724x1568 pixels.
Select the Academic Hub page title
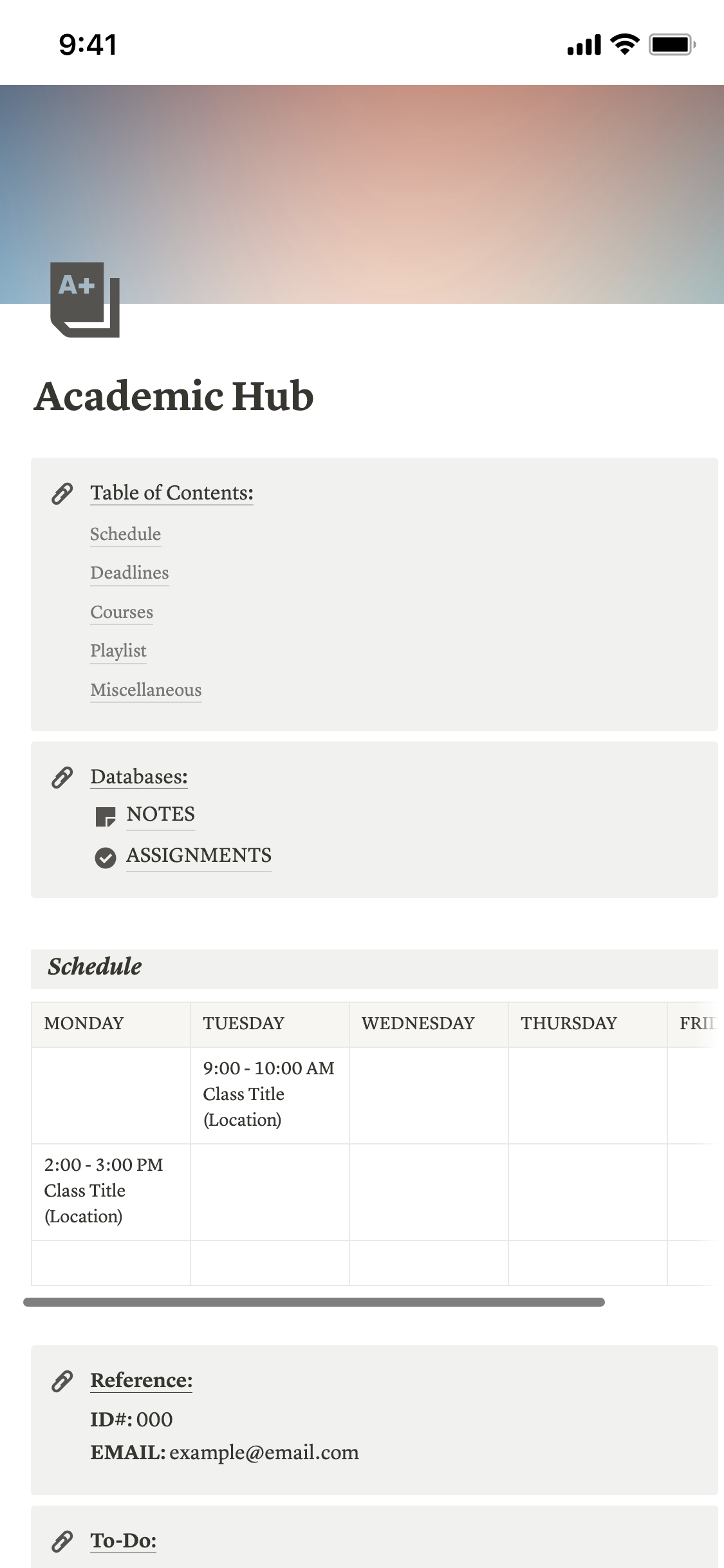[174, 396]
